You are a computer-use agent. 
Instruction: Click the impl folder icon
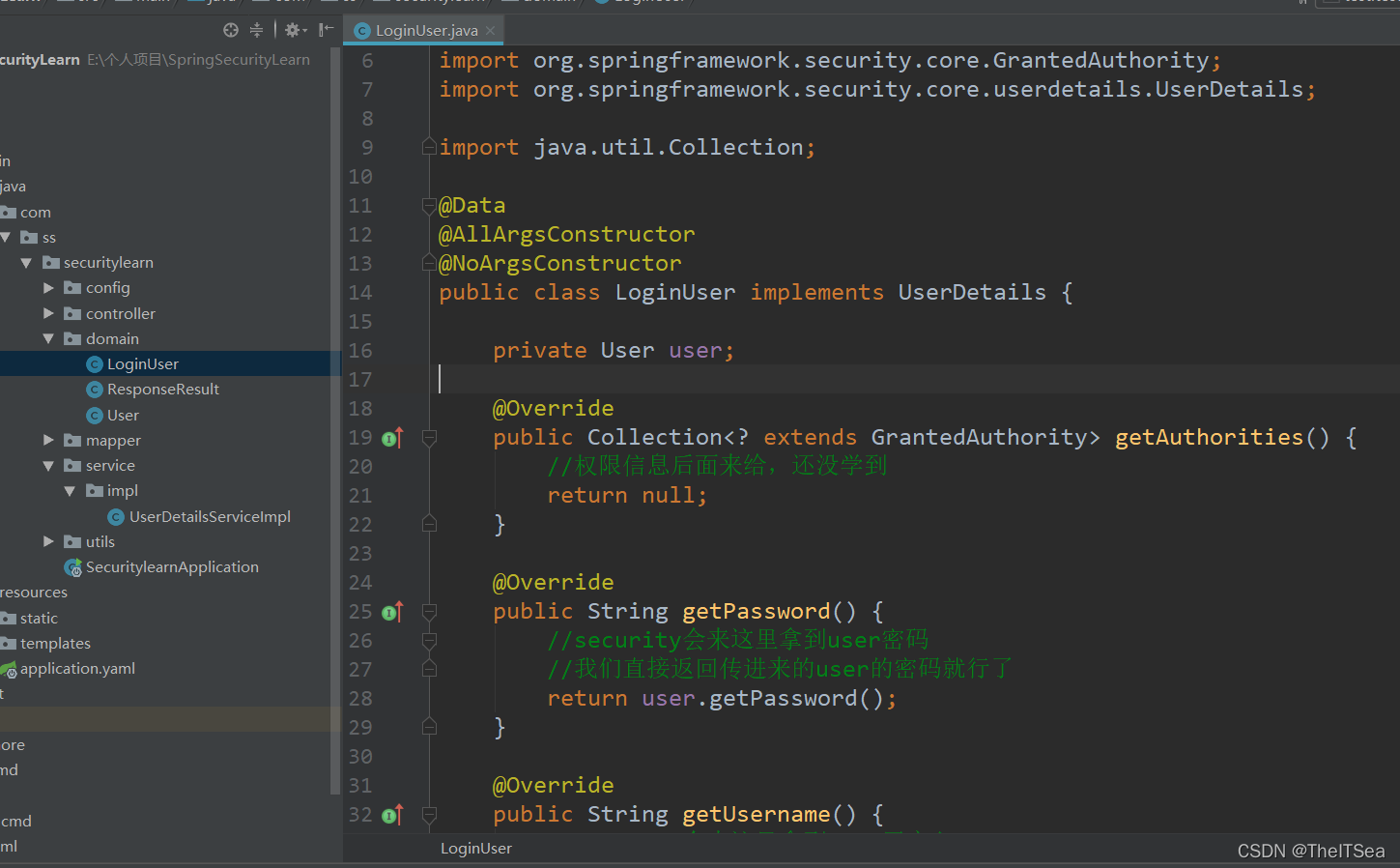coord(95,491)
